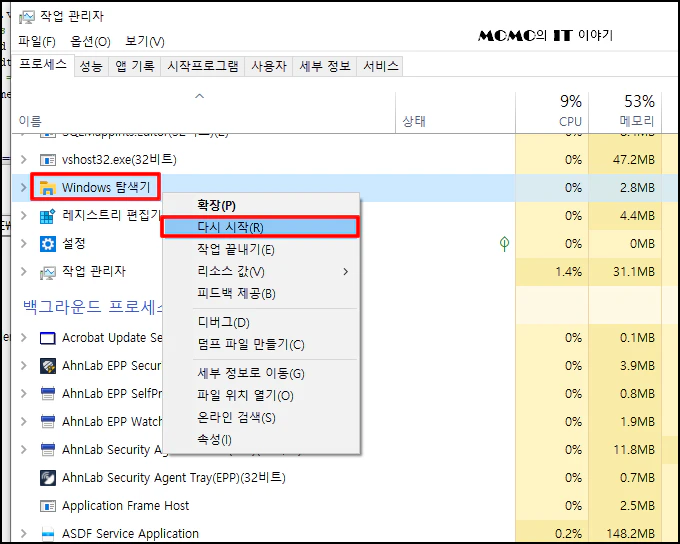Click the green leaf suspended-status icon
Screen dimensions: 680x544
pyautogui.click(x=504, y=244)
